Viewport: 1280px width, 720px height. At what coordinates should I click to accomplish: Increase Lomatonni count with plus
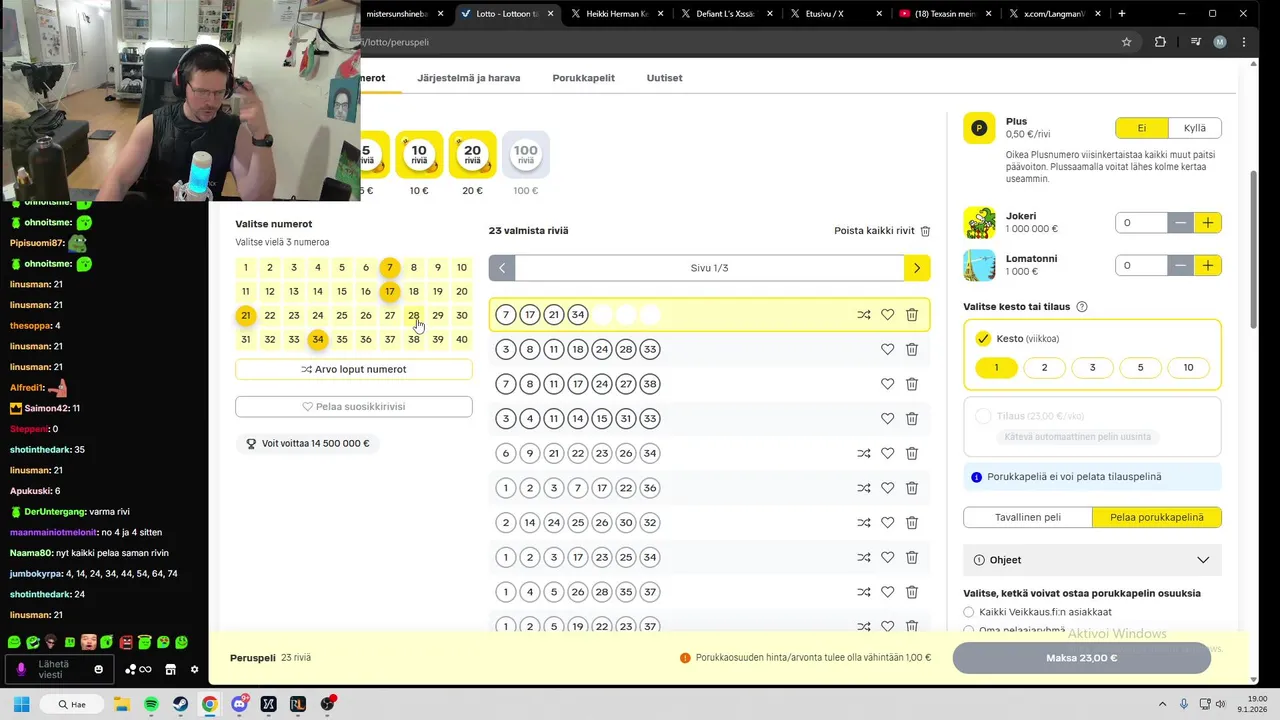coord(1208,266)
